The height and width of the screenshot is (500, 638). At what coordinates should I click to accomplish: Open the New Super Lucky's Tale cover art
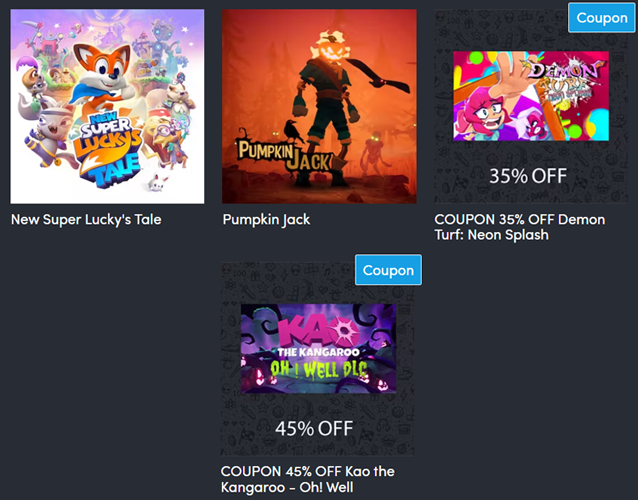(107, 106)
